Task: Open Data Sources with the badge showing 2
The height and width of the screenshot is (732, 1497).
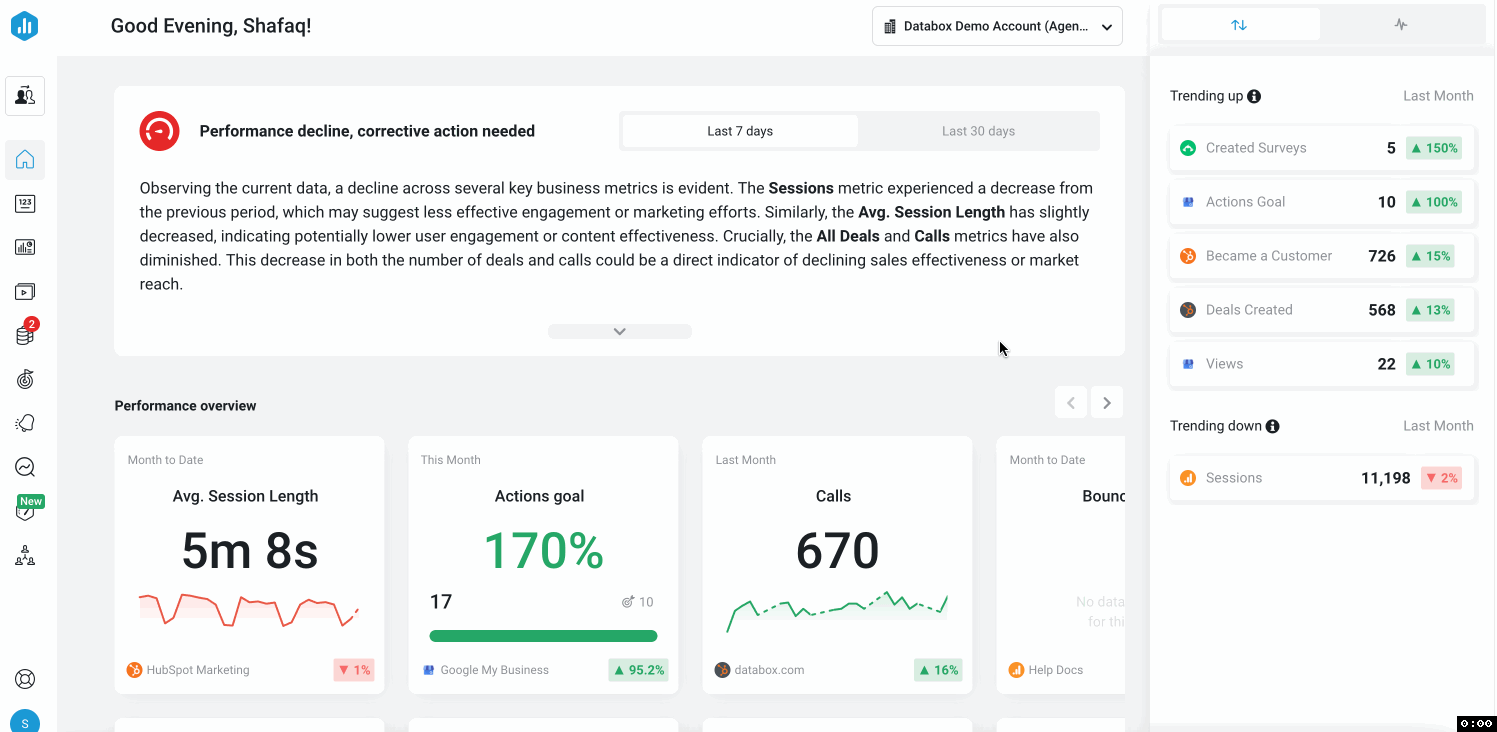Action: point(25,334)
